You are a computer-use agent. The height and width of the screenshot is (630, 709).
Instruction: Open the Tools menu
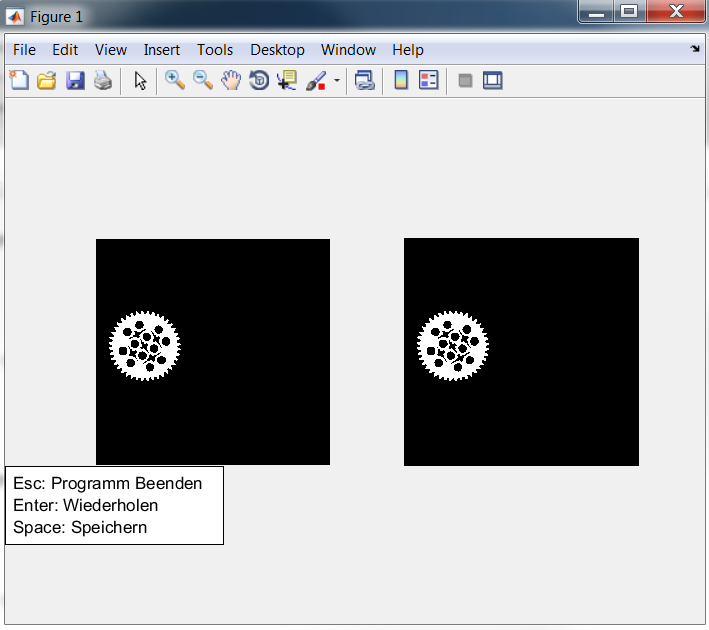215,50
